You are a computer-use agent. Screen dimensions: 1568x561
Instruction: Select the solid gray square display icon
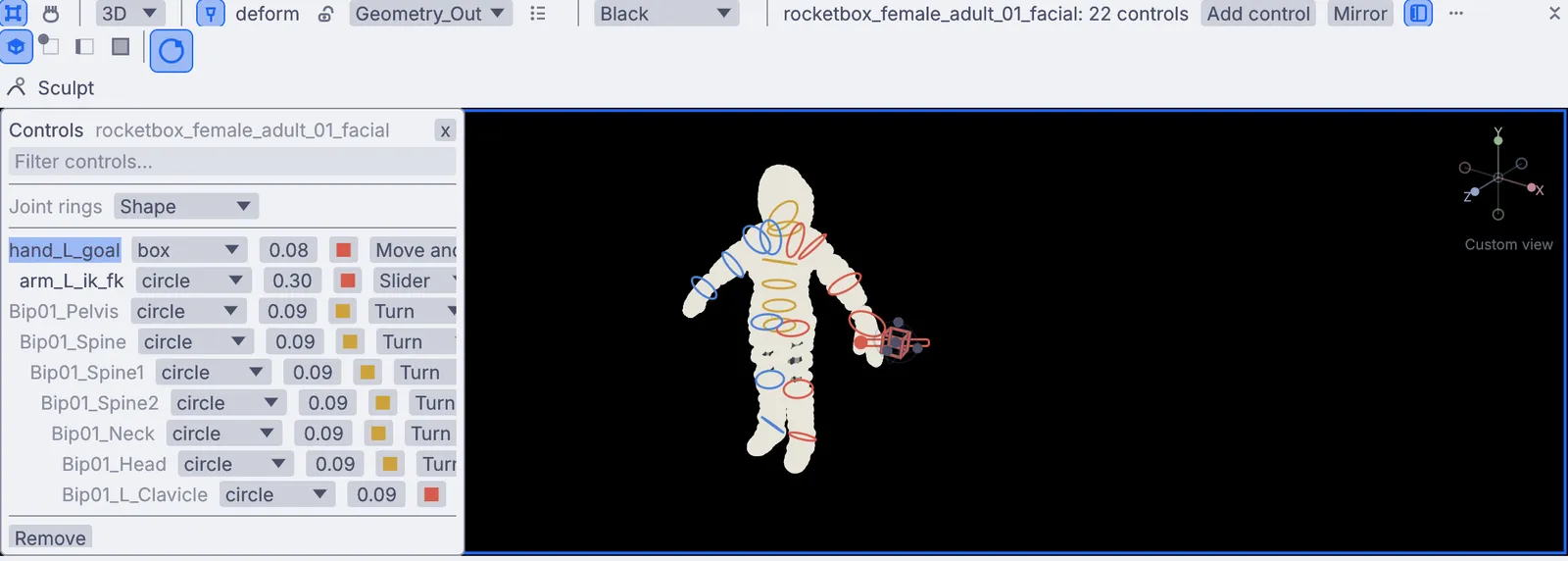point(121,46)
